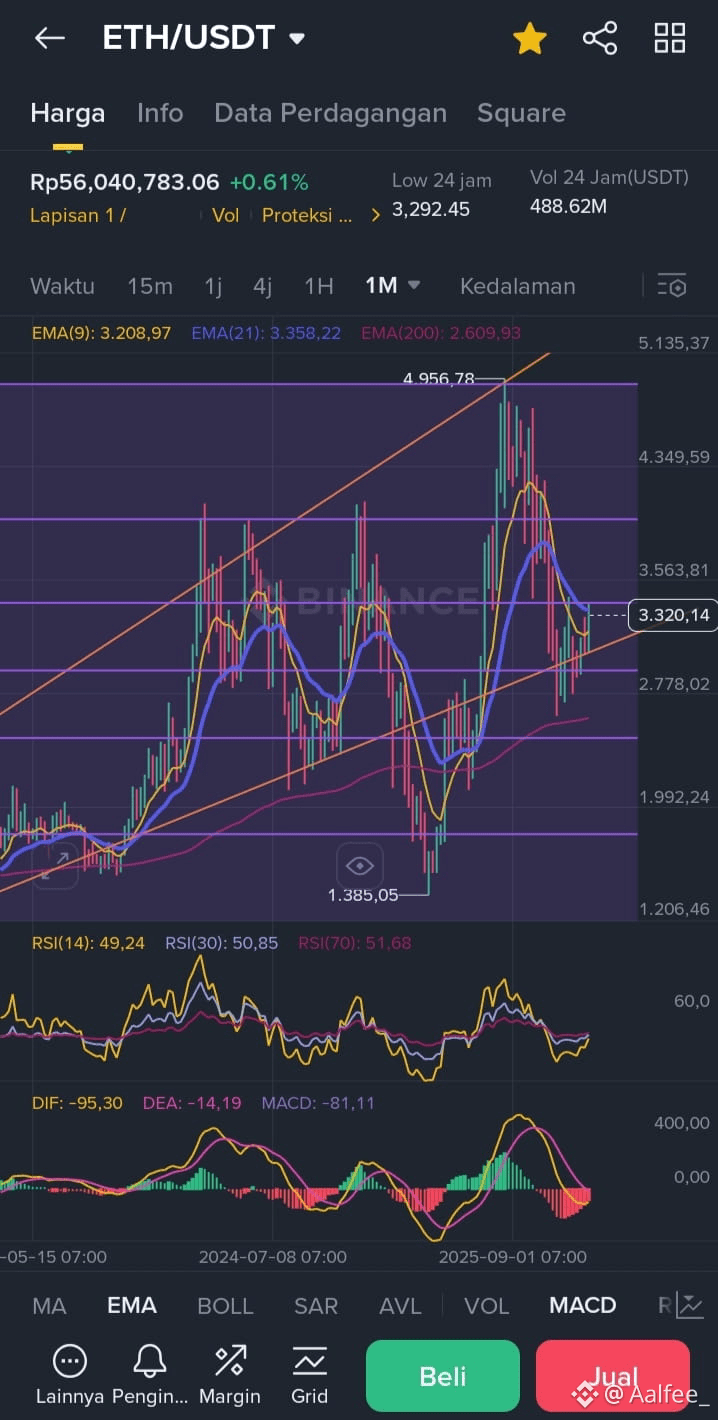This screenshot has height=1420, width=718.
Task: Select the 1H timeframe
Action: point(318,286)
